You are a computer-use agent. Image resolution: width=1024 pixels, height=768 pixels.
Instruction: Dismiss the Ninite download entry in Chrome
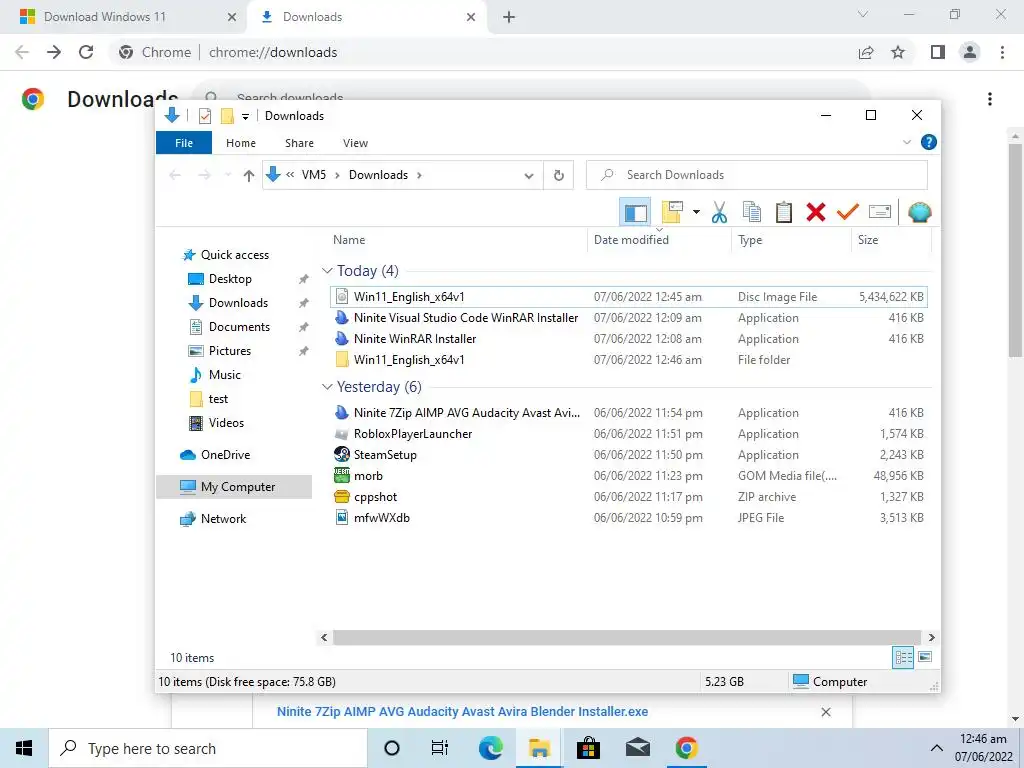coord(825,712)
